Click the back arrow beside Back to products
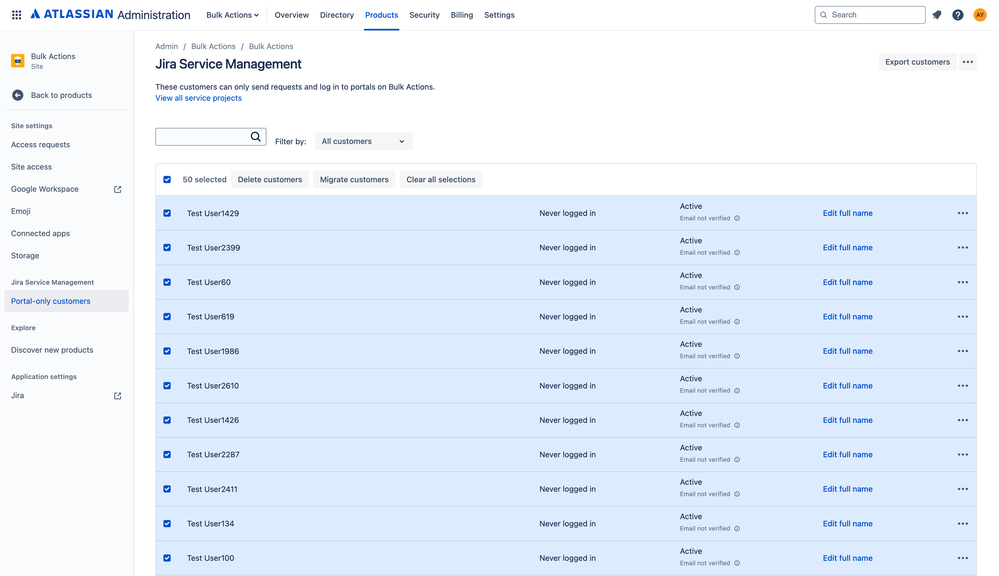This screenshot has height=576, width=999. pos(18,95)
